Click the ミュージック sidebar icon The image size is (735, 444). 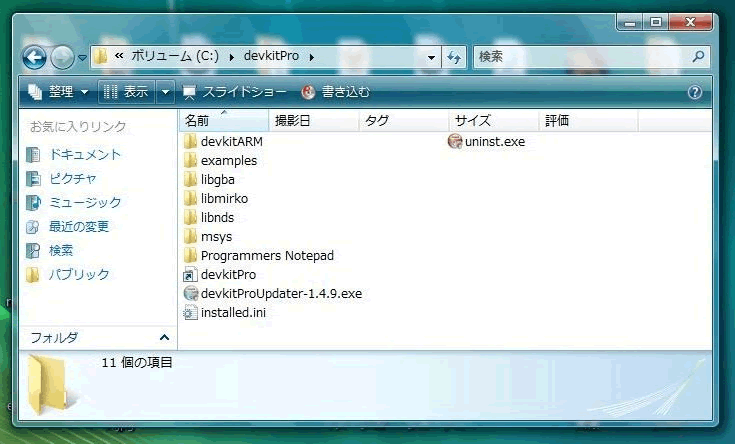coord(33,203)
